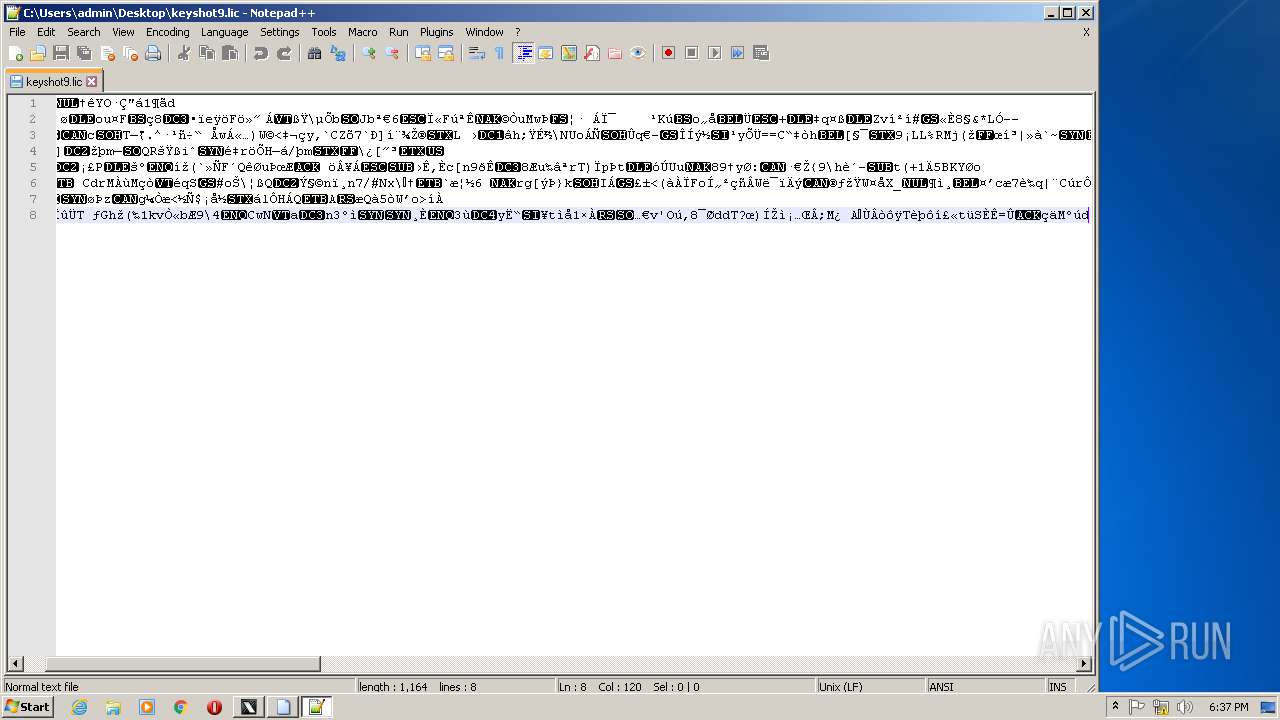Save the current file

[61, 53]
